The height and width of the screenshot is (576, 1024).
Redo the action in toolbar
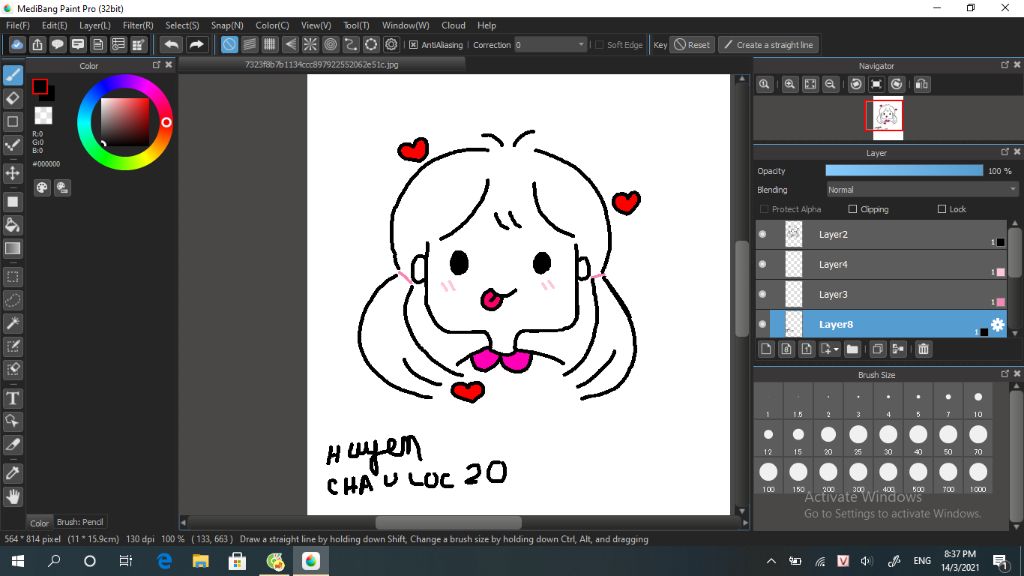pos(196,44)
